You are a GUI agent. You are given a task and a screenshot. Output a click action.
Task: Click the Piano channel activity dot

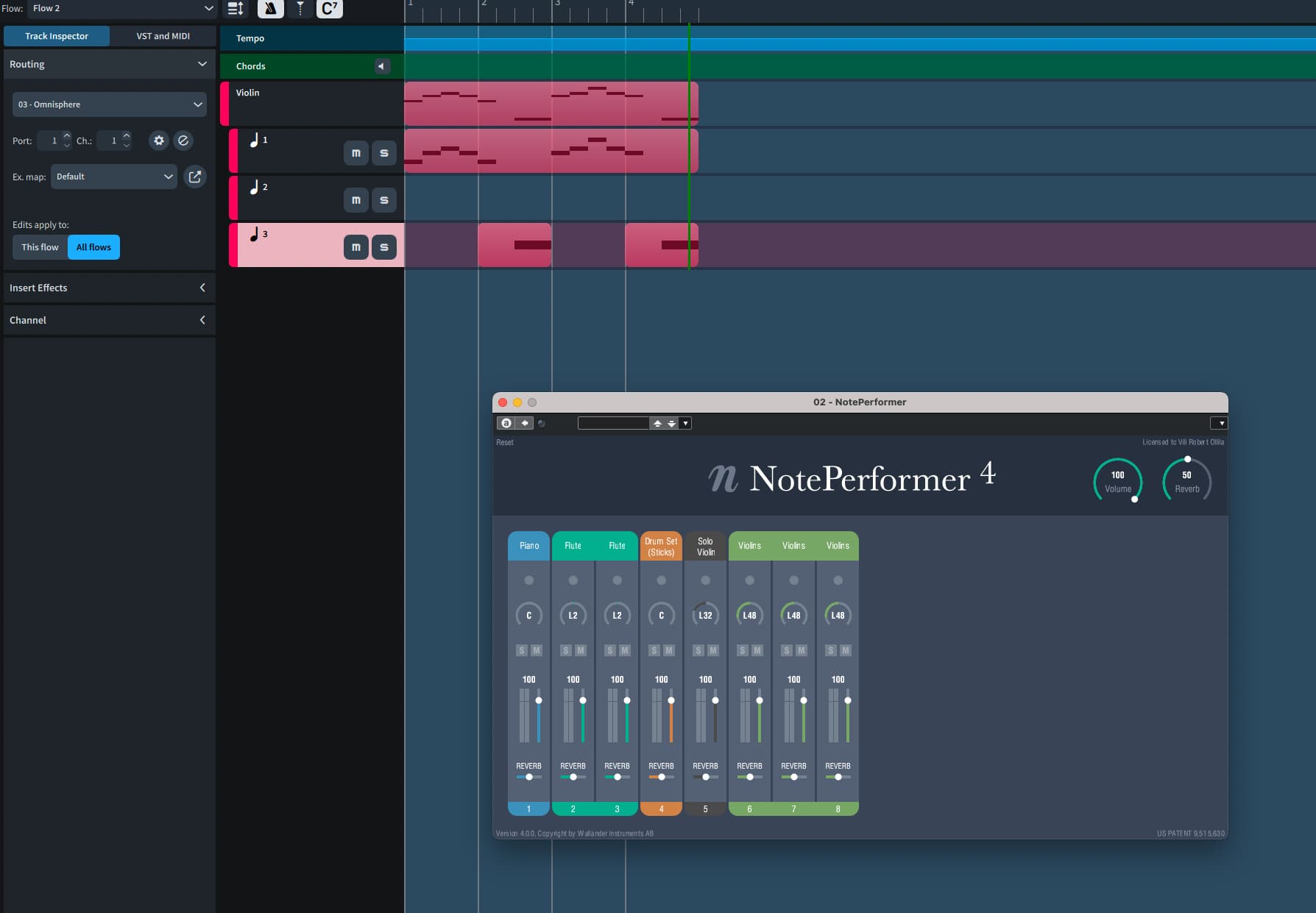[528, 580]
